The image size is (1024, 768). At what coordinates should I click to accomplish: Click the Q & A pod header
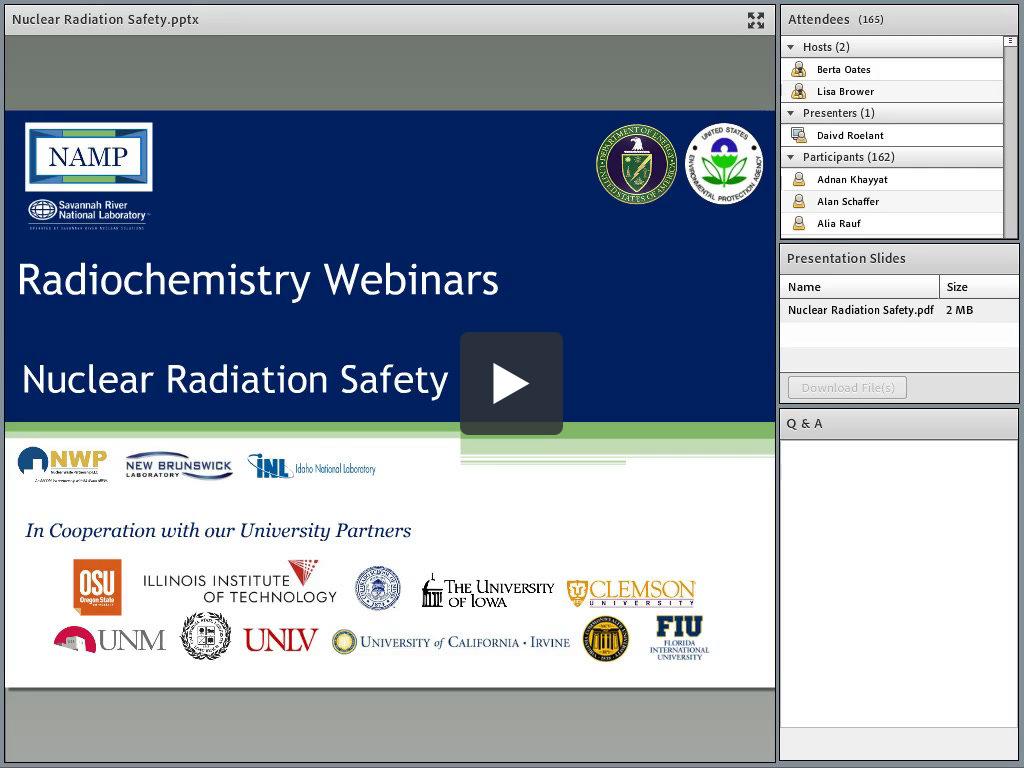[x=899, y=424]
